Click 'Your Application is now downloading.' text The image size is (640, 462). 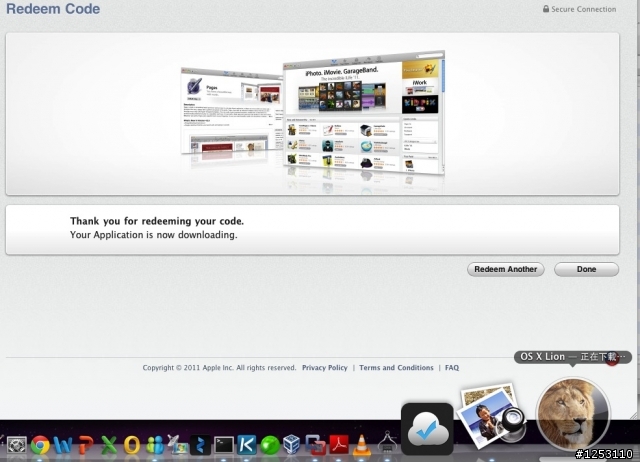pos(153,235)
